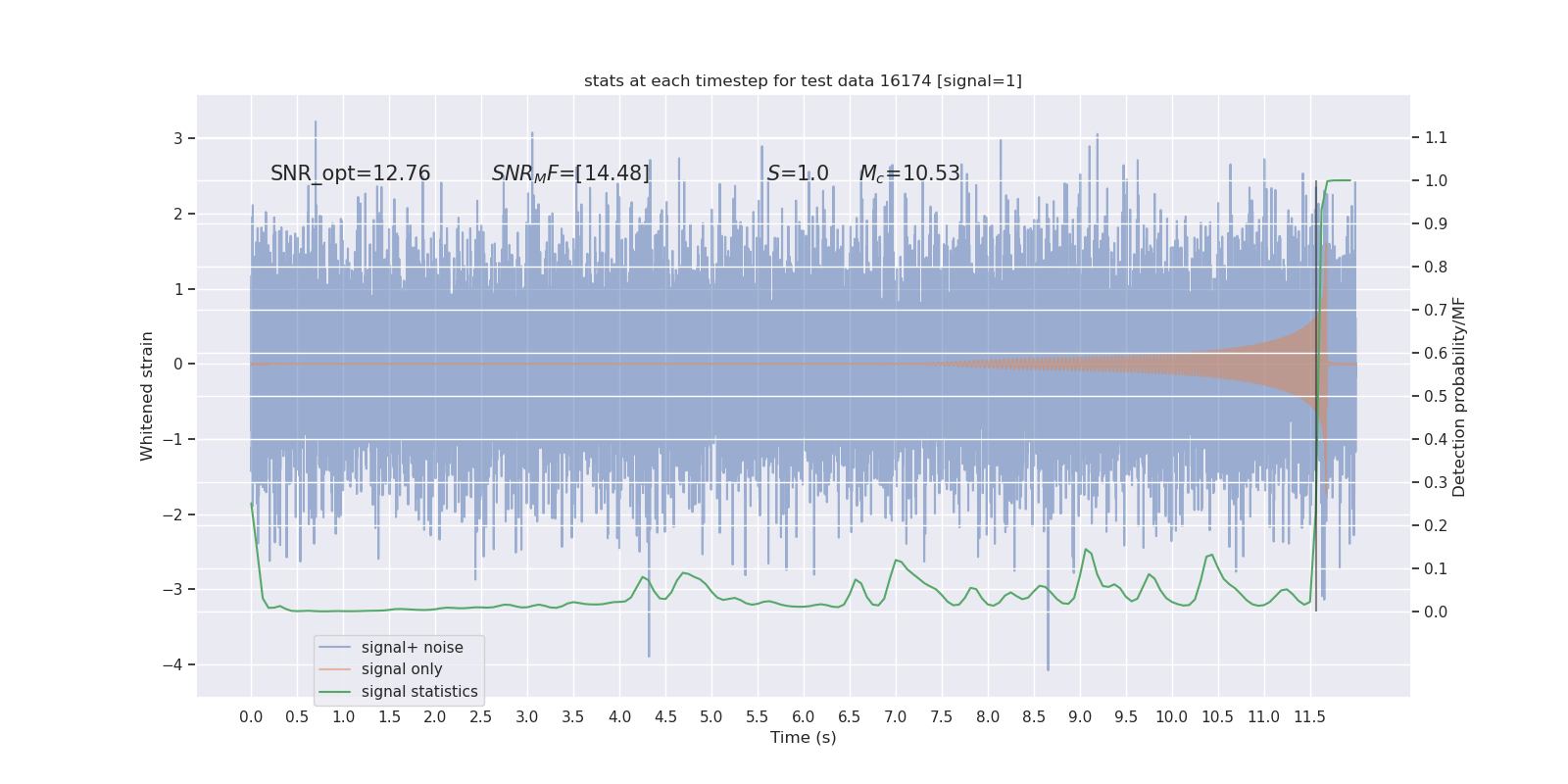This screenshot has width=1568, height=784.
Task: Click the orange line swatch in legend
Action: (334, 669)
